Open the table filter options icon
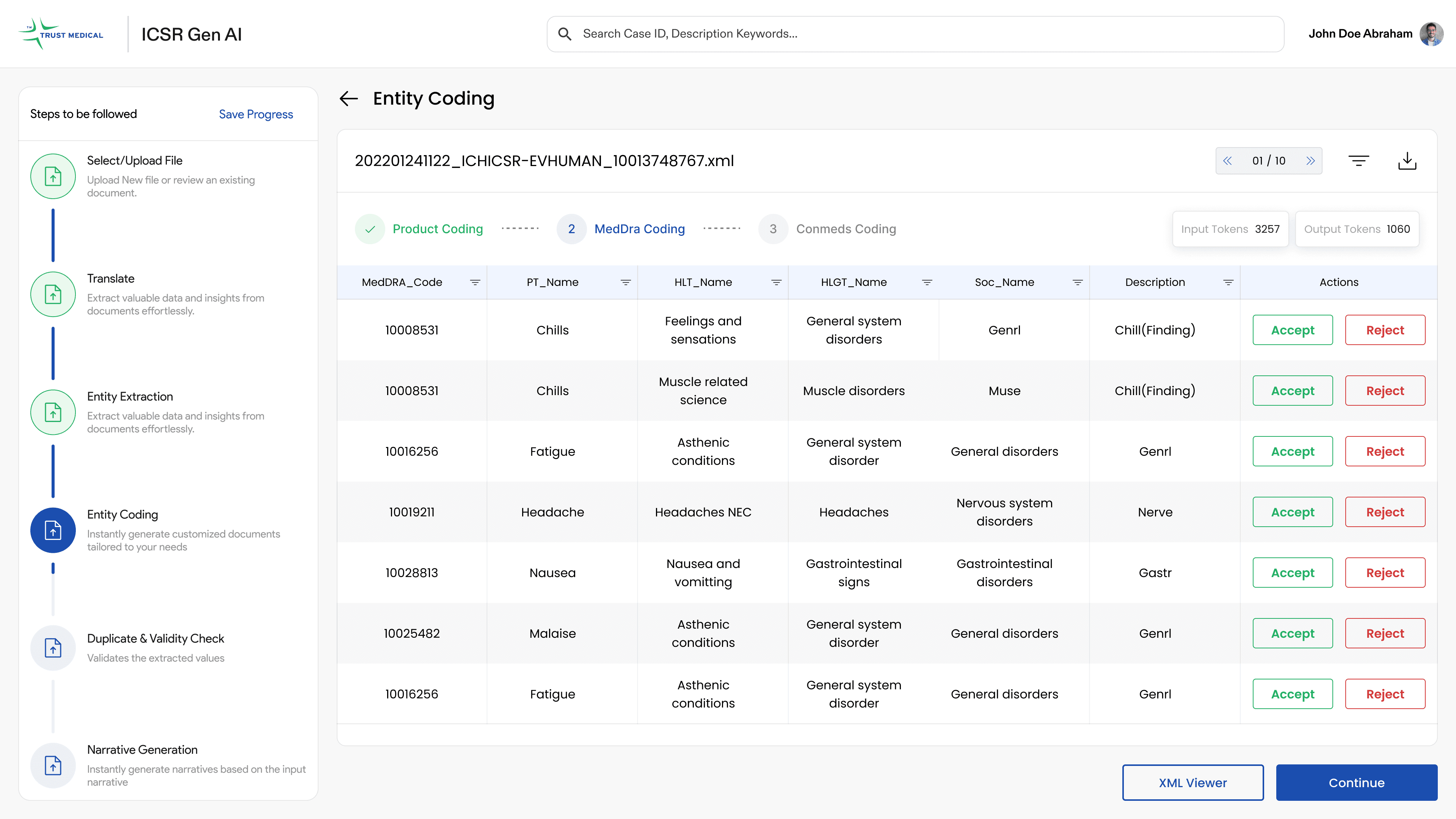 tap(1358, 161)
